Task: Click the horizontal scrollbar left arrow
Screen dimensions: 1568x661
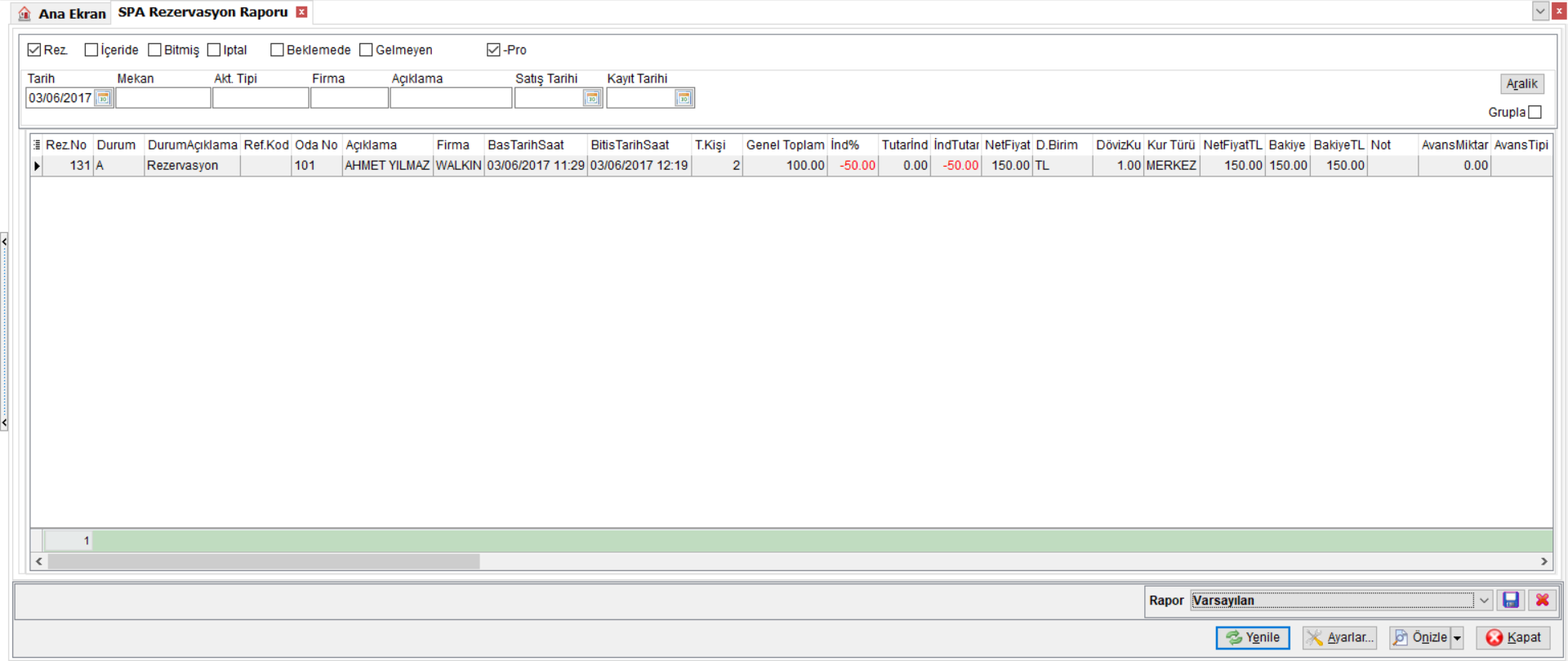Action: pos(39,561)
